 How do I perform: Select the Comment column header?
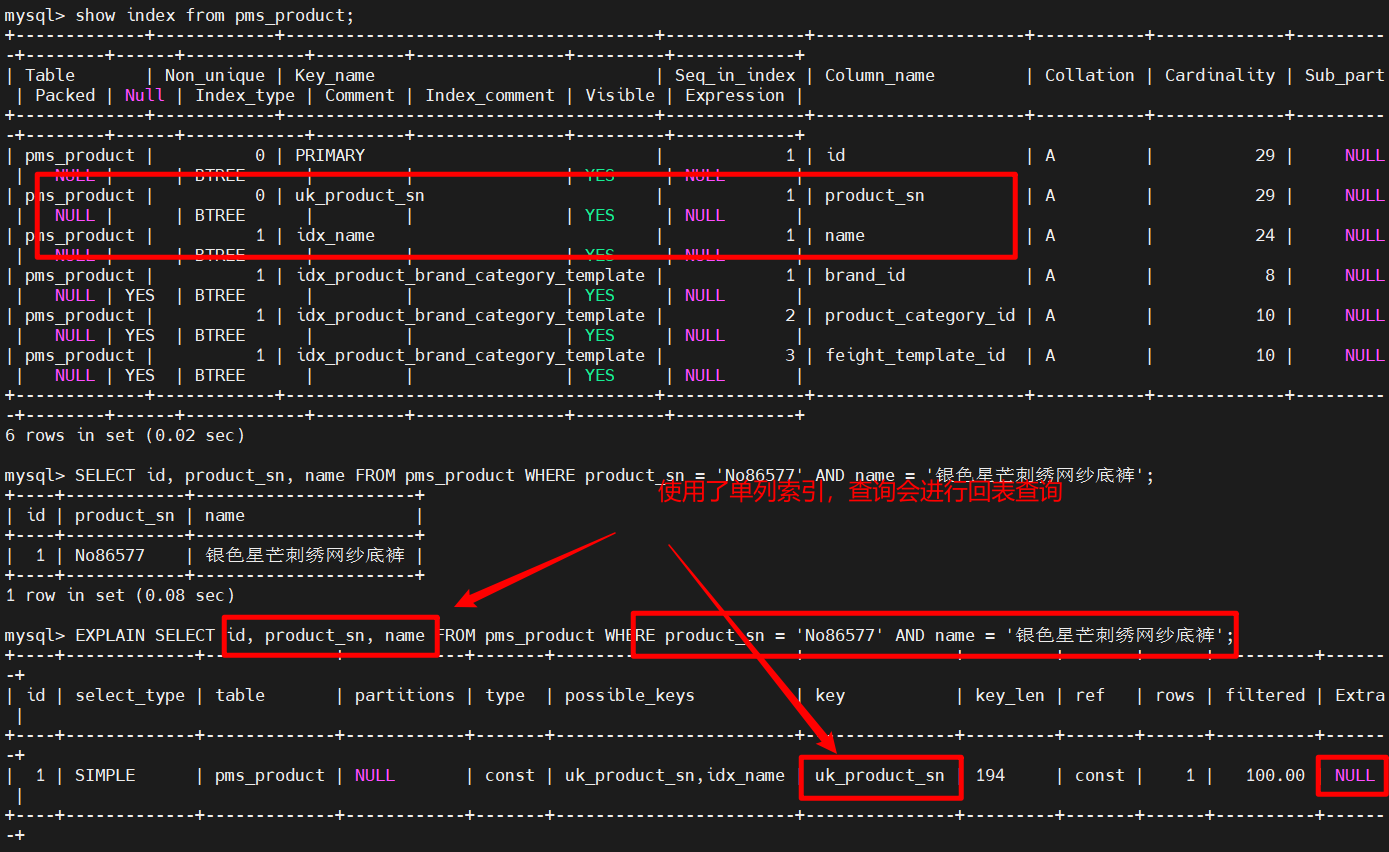point(360,96)
